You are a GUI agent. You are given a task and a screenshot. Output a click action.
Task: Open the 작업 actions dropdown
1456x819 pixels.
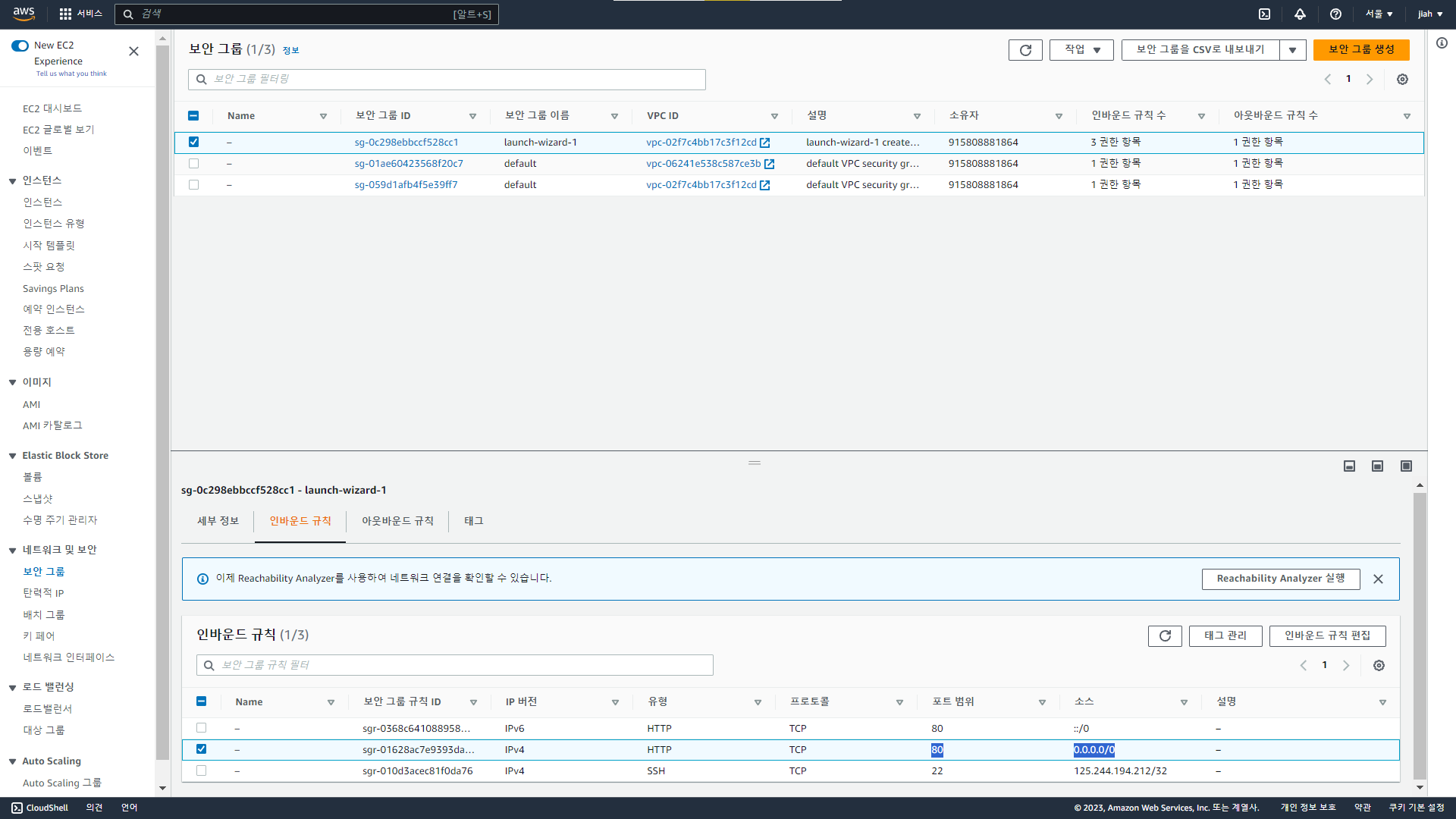[x=1081, y=50]
